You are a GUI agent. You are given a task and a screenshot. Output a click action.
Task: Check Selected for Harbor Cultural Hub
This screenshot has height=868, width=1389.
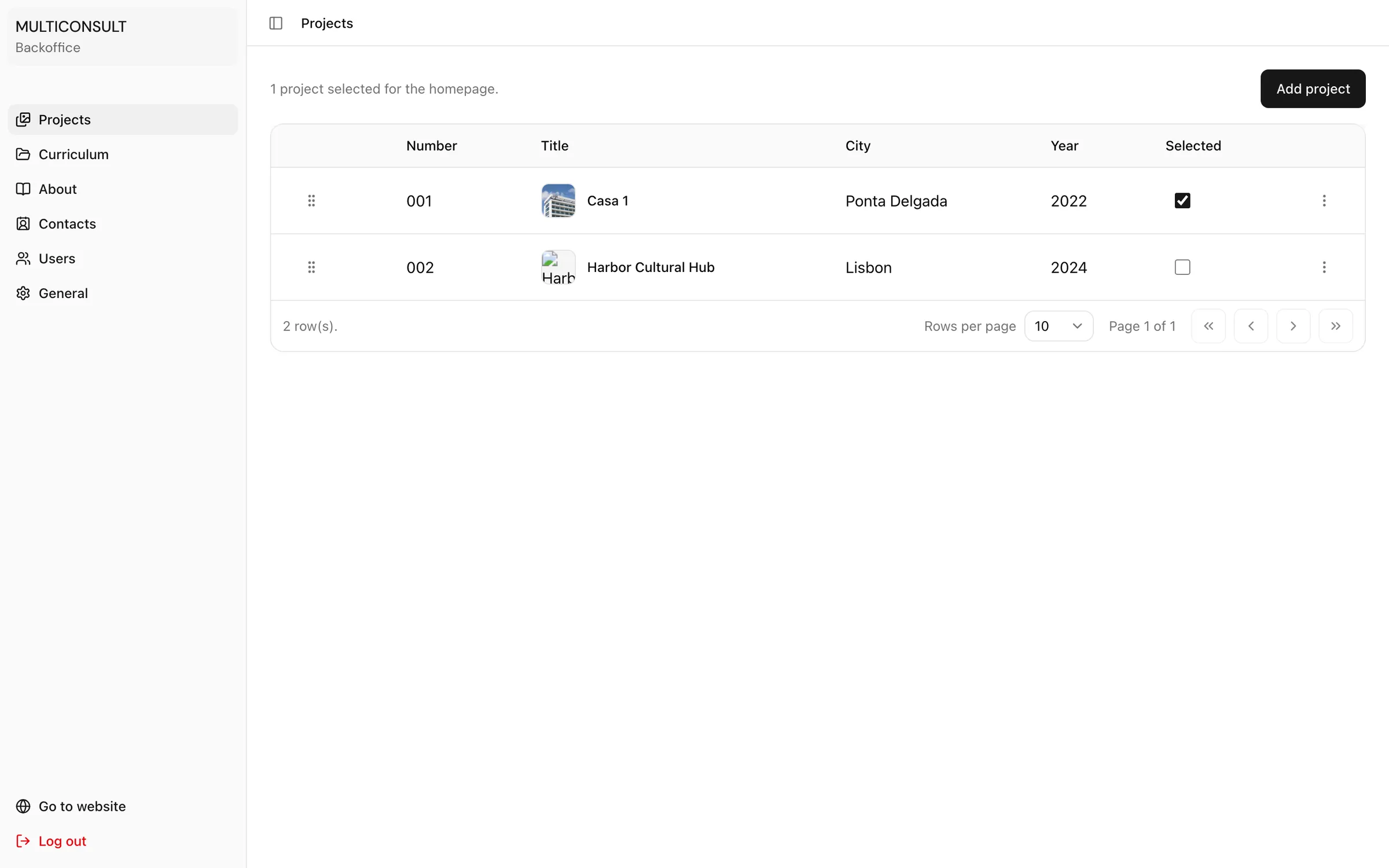(1182, 267)
